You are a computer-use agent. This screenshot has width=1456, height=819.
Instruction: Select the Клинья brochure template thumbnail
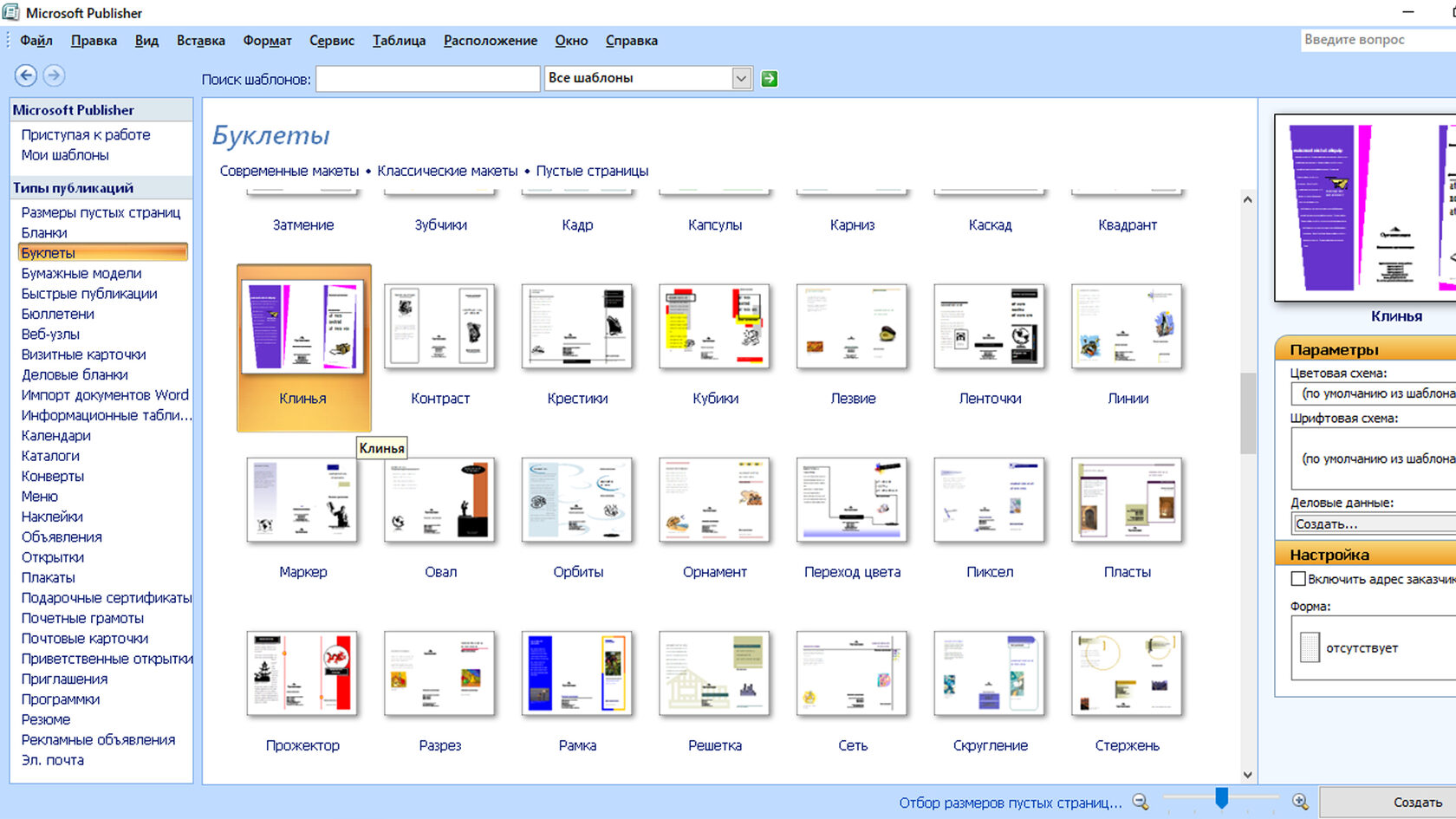[x=302, y=328]
